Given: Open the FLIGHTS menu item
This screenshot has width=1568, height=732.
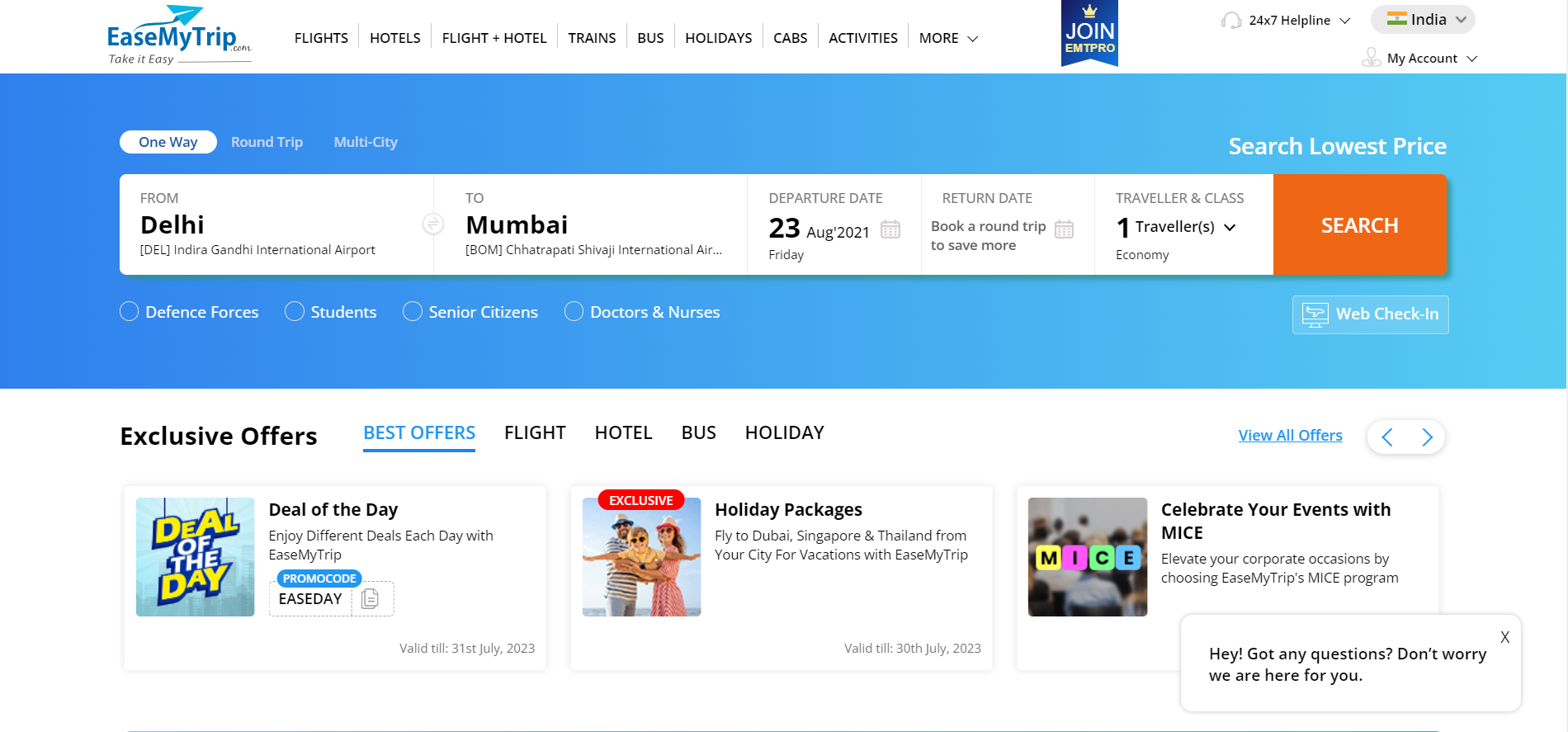Looking at the screenshot, I should (321, 38).
